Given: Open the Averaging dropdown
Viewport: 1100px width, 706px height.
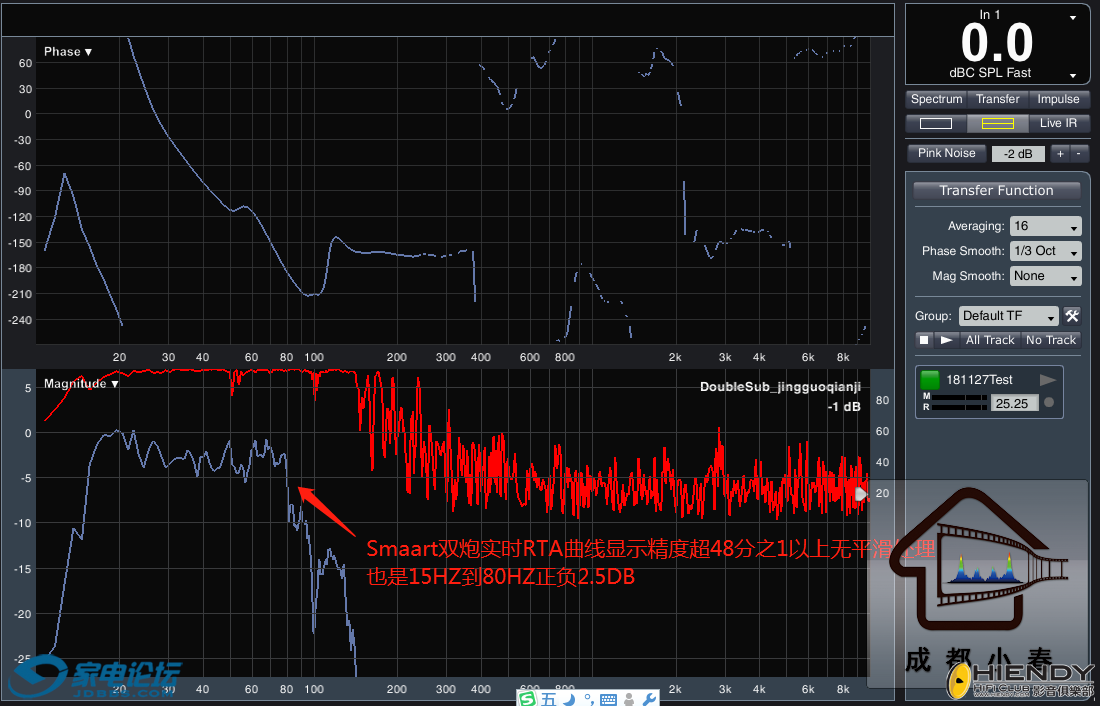Looking at the screenshot, I should pyautogui.click(x=1046, y=226).
